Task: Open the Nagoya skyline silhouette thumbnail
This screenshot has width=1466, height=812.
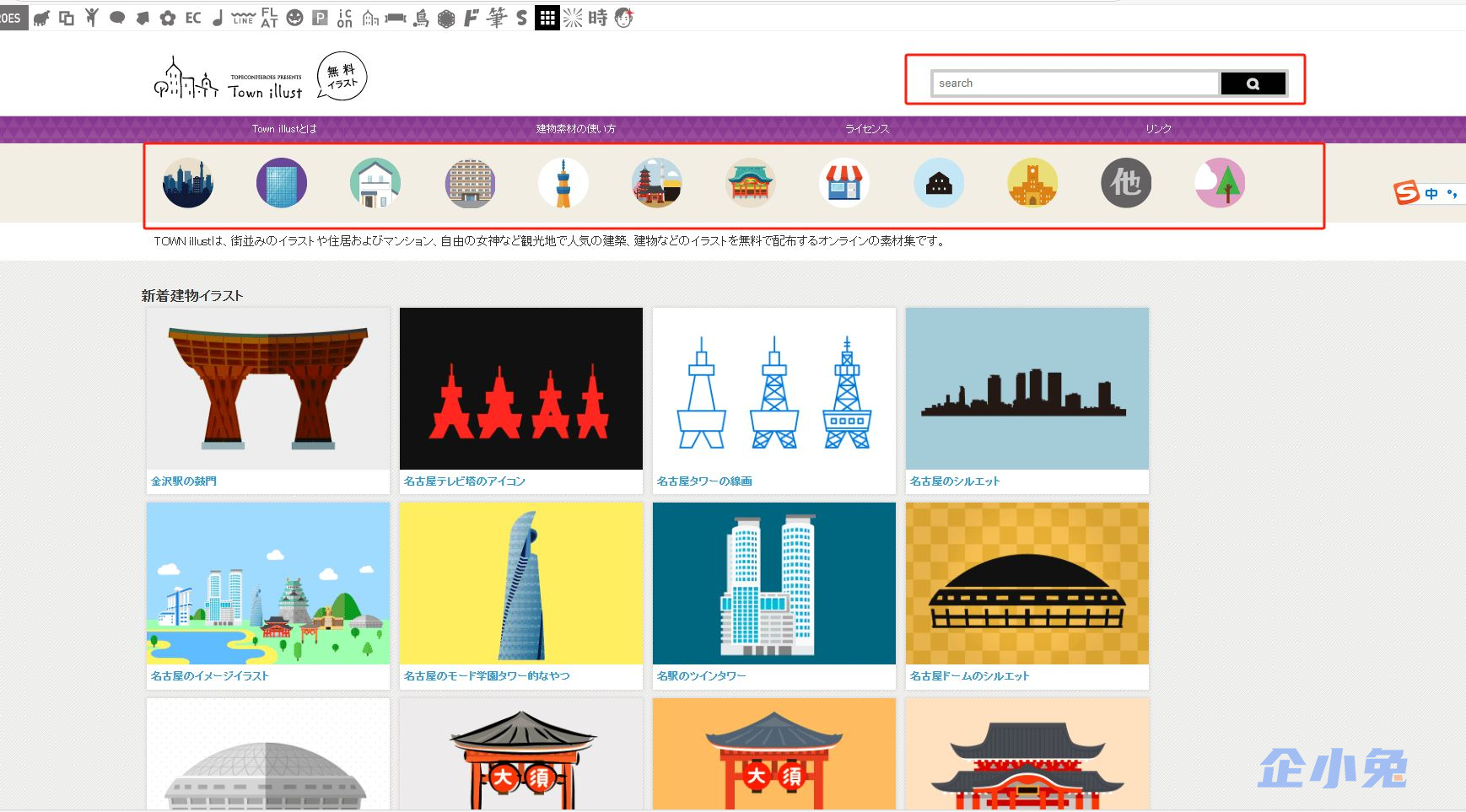Action: [1027, 389]
